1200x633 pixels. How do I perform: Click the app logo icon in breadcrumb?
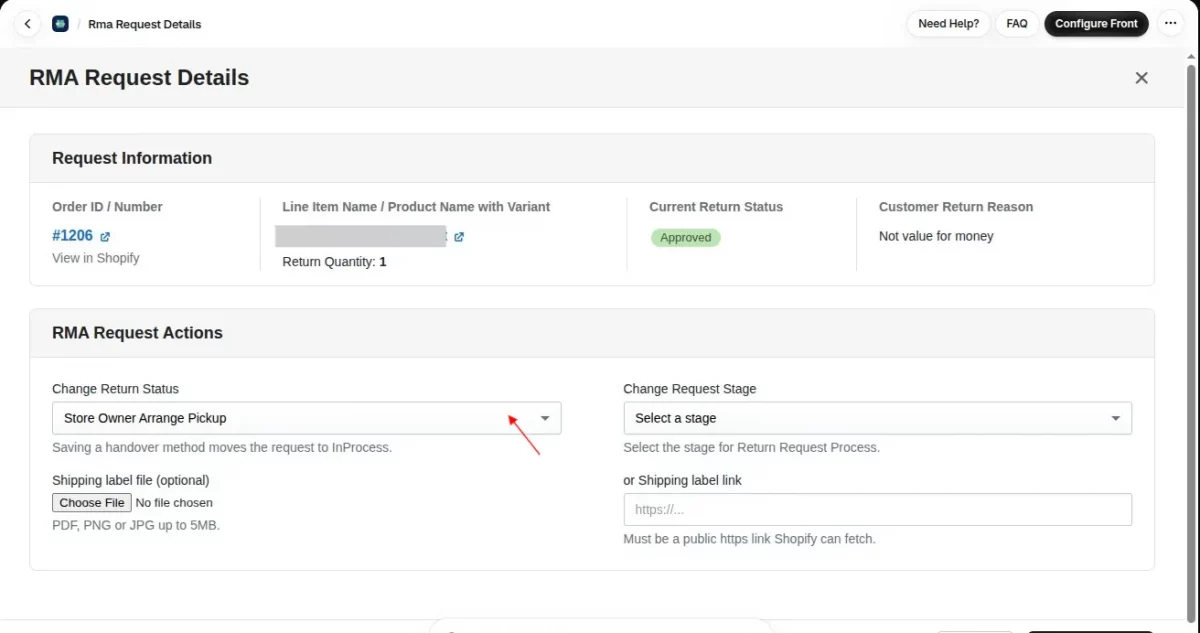click(60, 24)
